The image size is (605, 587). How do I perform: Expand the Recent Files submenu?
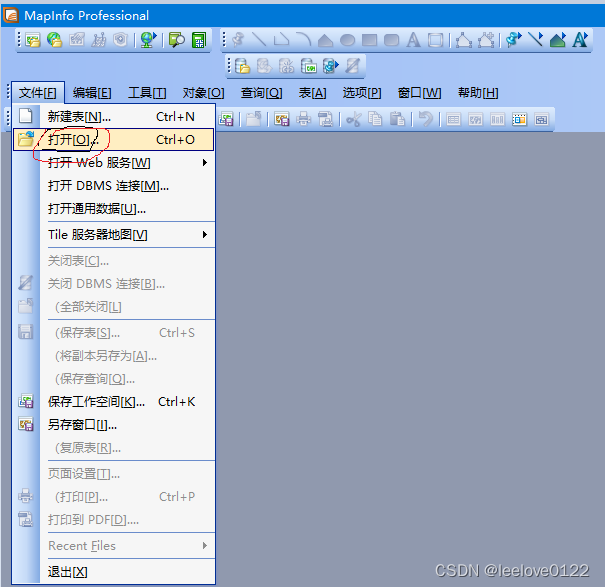tap(114, 546)
